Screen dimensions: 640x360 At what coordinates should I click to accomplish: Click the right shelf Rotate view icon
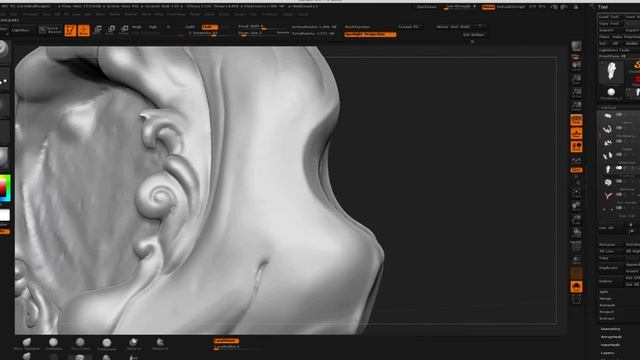[576, 233]
